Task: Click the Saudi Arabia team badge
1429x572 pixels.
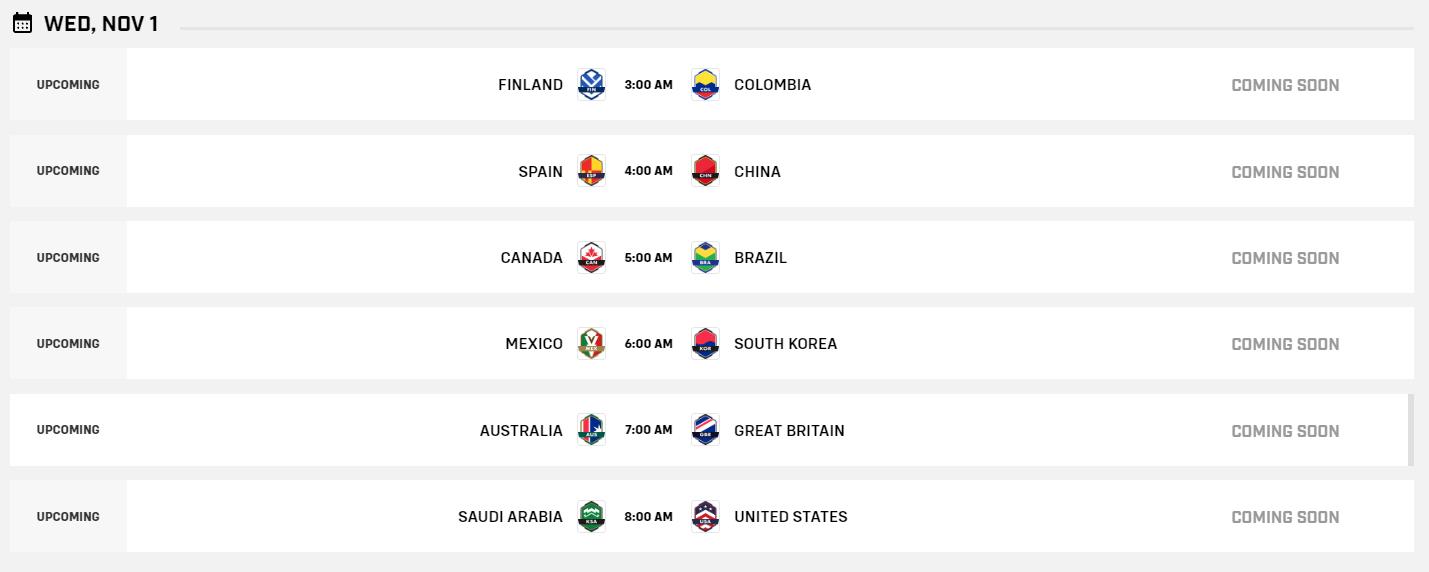Action: [591, 516]
